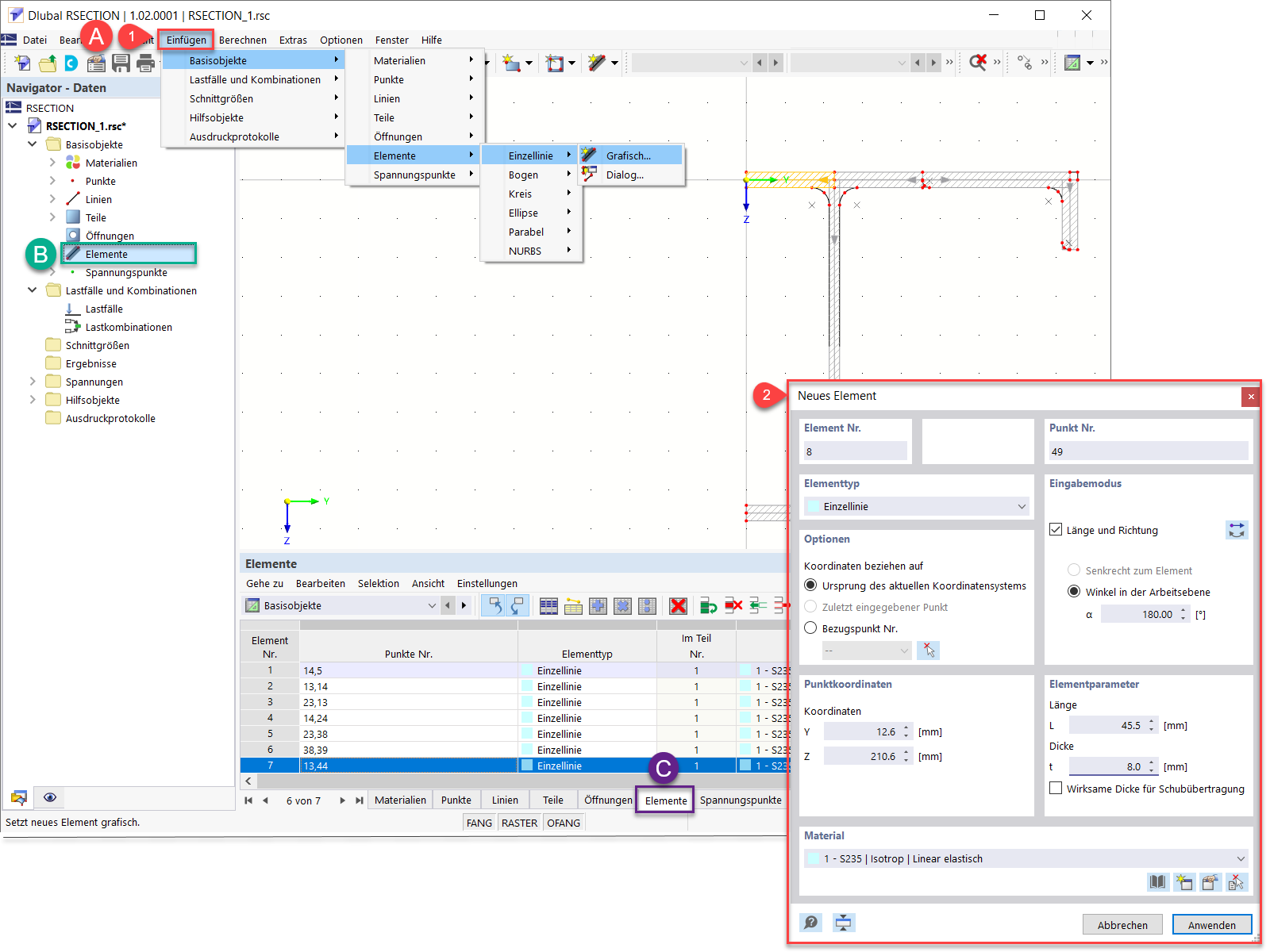The height and width of the screenshot is (952, 1270).
Task: Click the table cell icon with plus sign
Action: tap(598, 606)
